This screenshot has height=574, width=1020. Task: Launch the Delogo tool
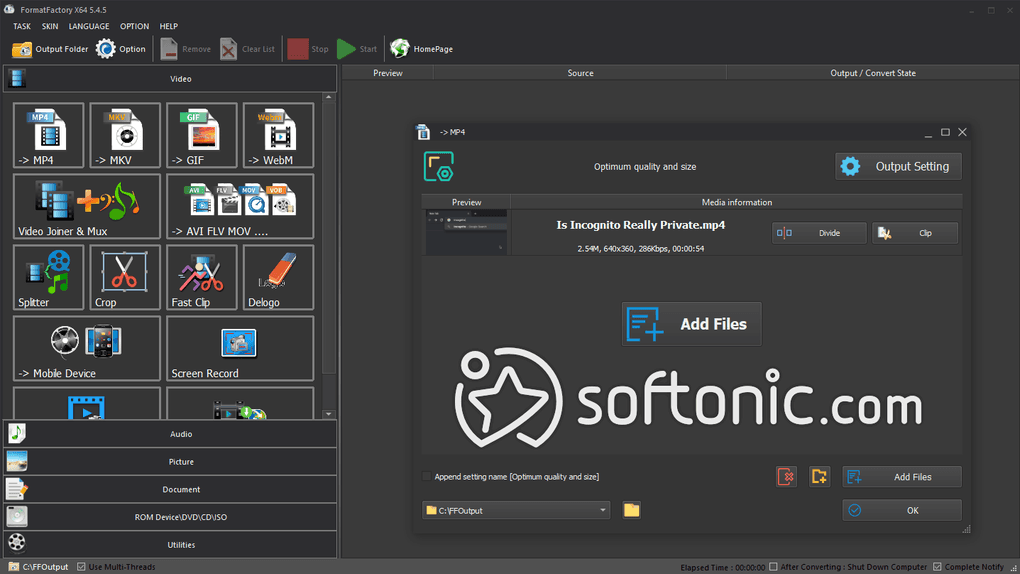click(278, 277)
